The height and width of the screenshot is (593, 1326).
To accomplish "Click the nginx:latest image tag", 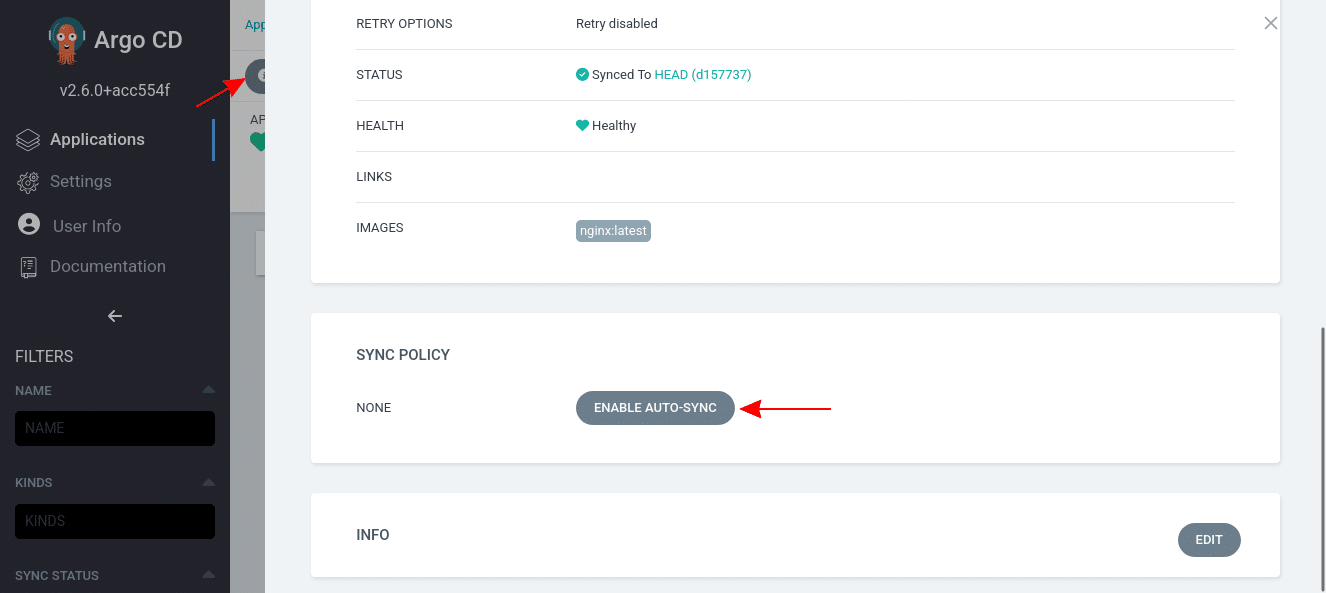I will coord(613,231).
